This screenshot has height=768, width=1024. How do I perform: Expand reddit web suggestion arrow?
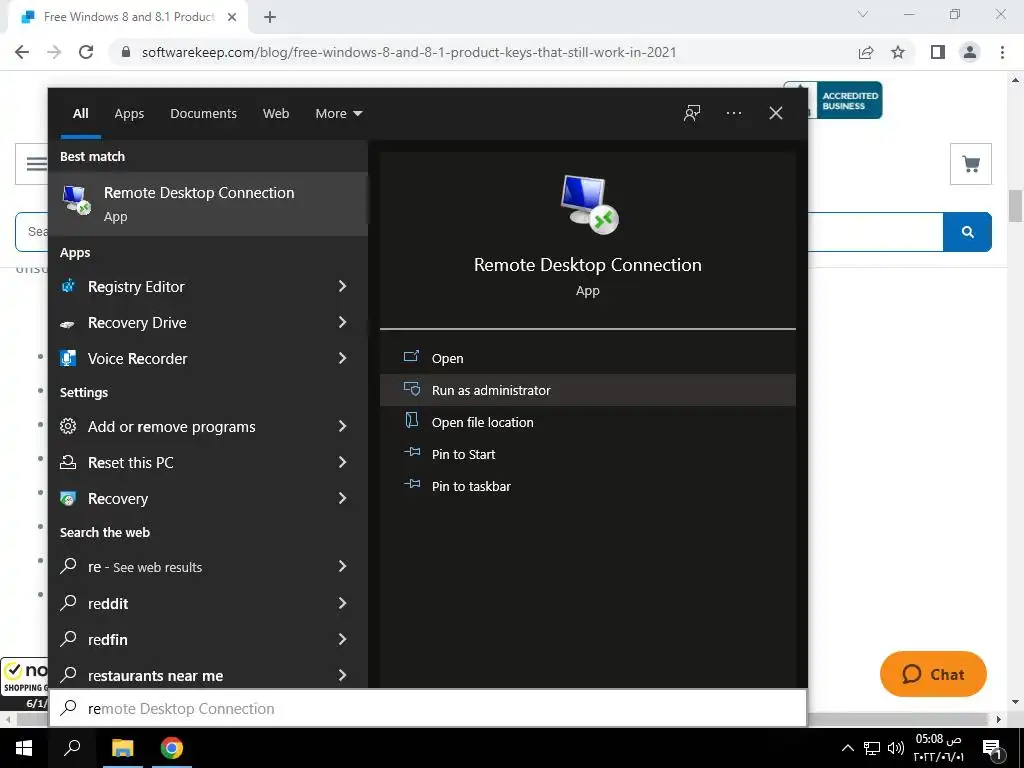[x=342, y=603]
